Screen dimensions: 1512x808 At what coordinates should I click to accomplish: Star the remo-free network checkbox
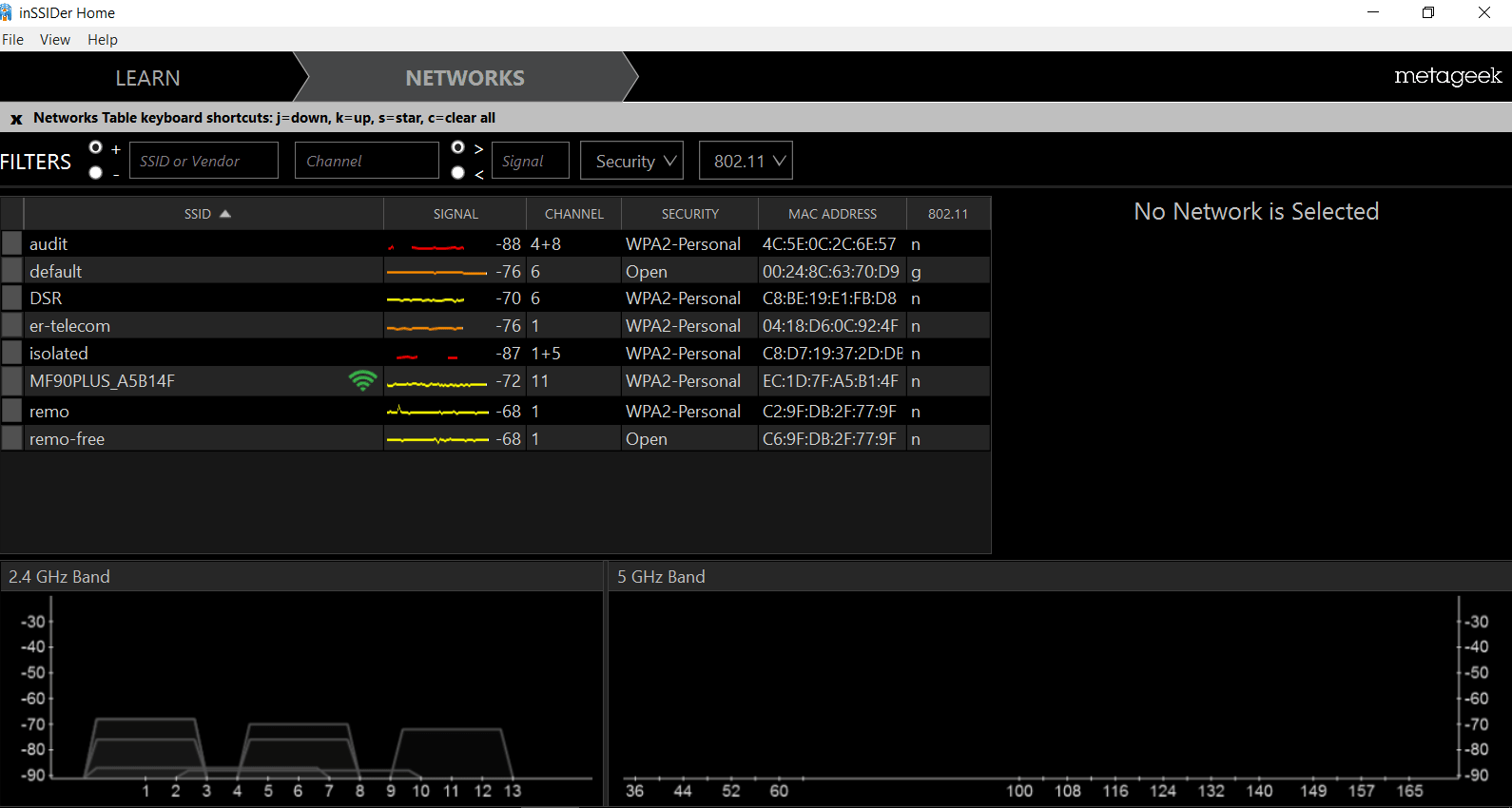click(11, 439)
